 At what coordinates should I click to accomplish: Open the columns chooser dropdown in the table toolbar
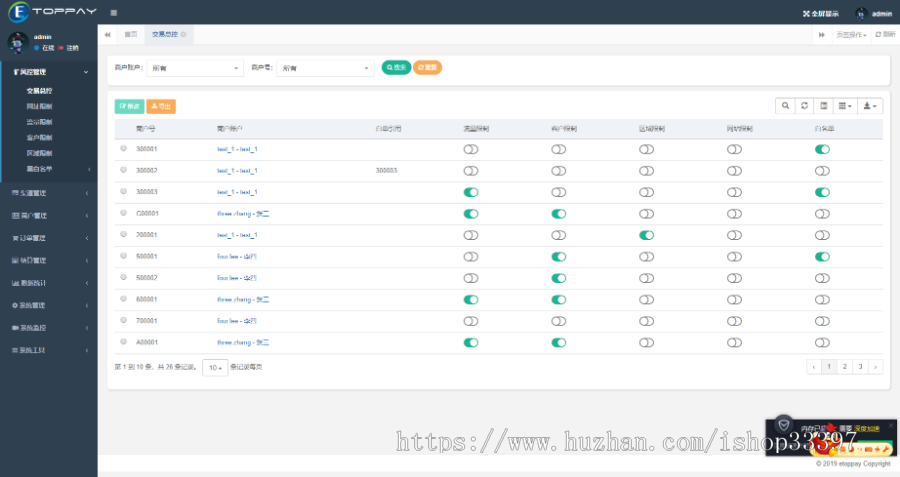tap(845, 105)
